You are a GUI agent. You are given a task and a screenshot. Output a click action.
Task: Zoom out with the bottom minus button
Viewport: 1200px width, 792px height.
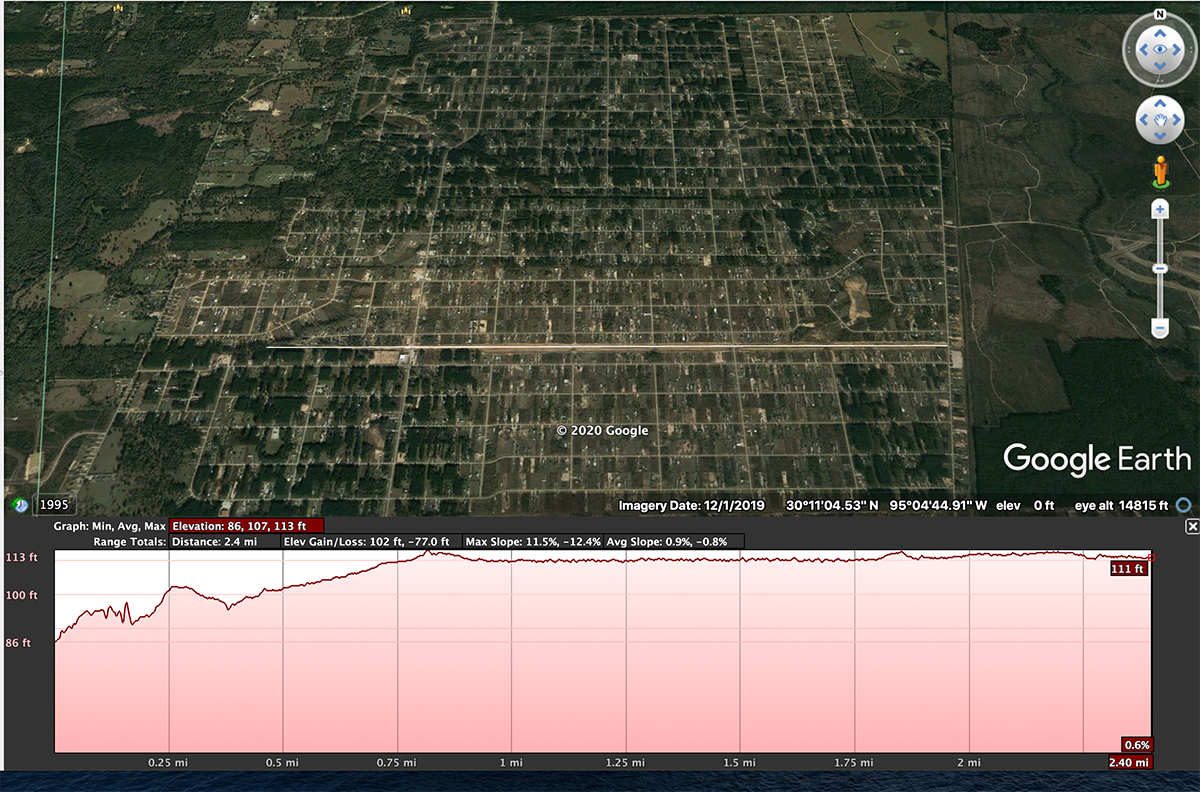coord(1160,328)
